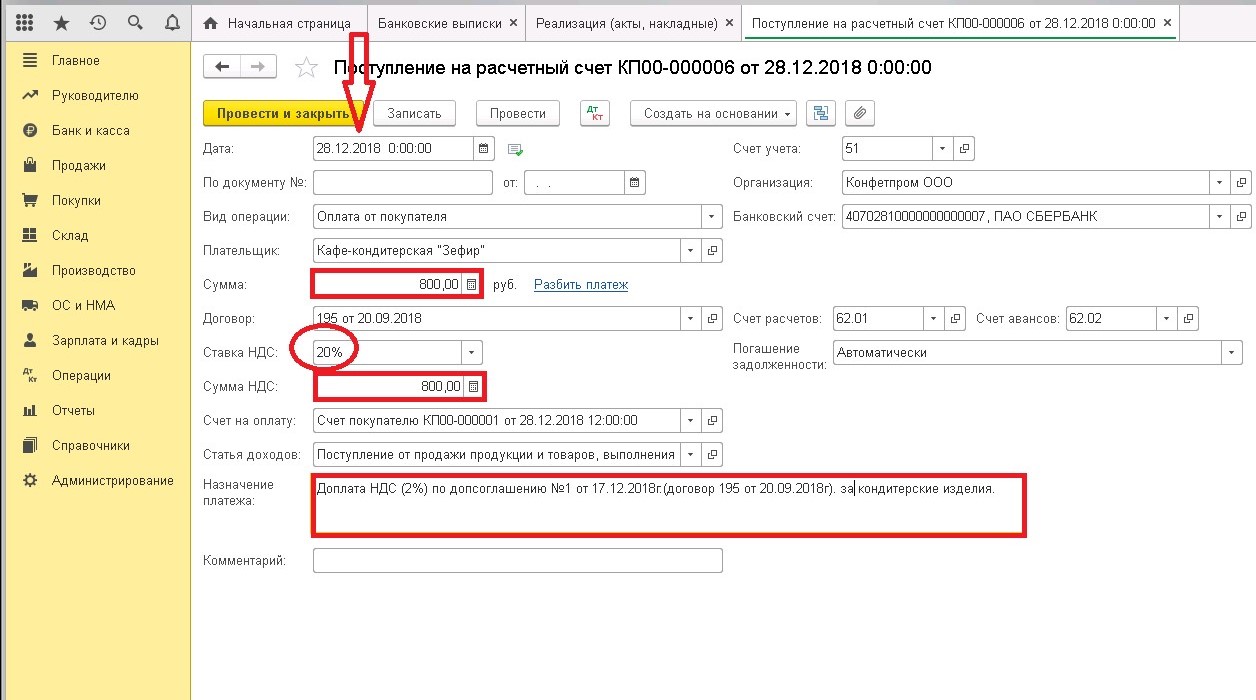Open Банковский счет record button
This screenshot has width=1256, height=700.
tap(1241, 216)
